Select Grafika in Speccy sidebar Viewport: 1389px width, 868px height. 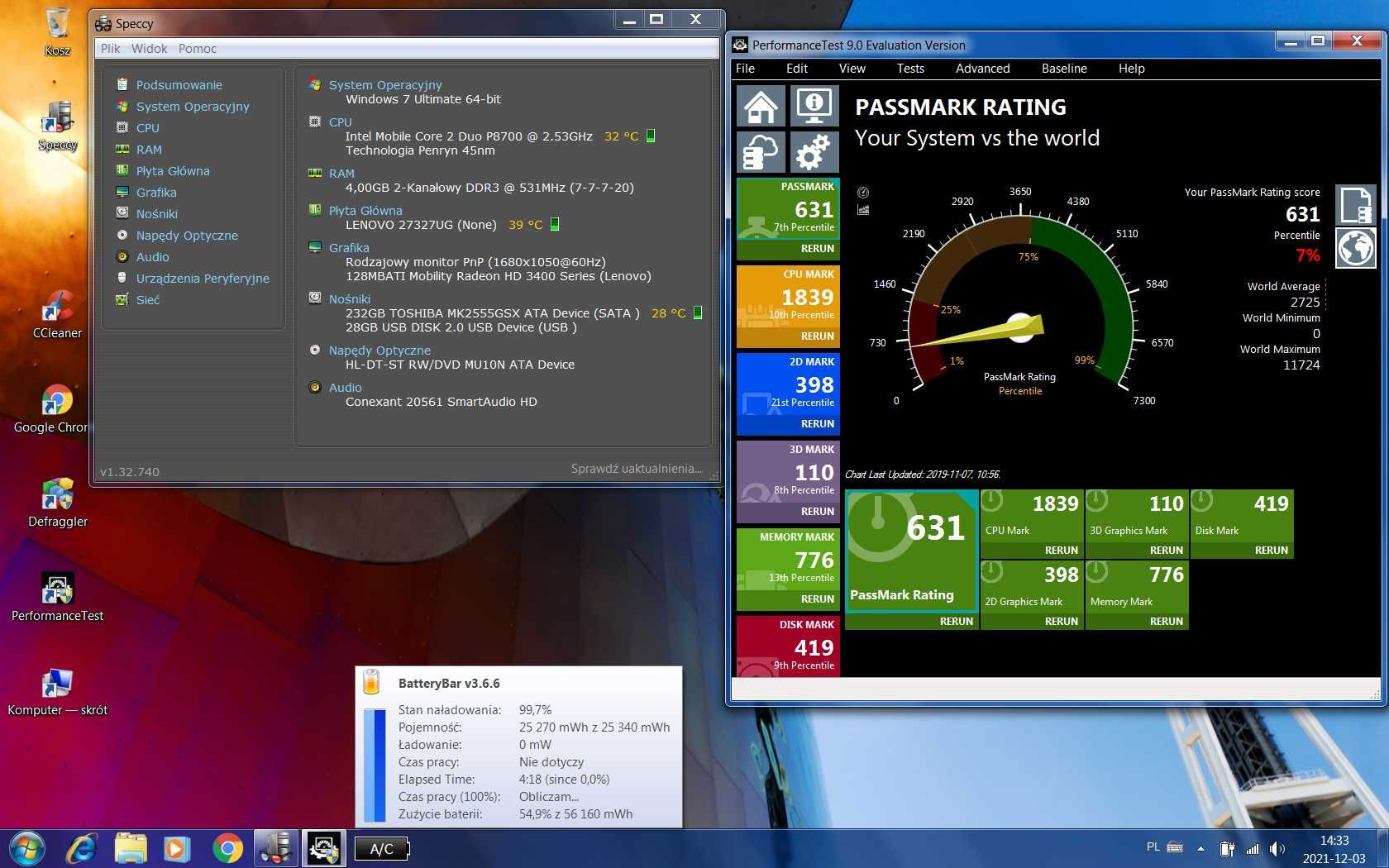pos(156,193)
